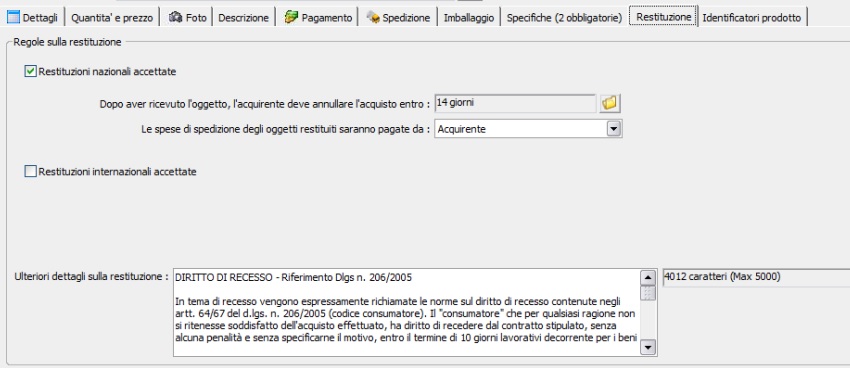Open Identificatori prodotto tab

tap(751, 17)
